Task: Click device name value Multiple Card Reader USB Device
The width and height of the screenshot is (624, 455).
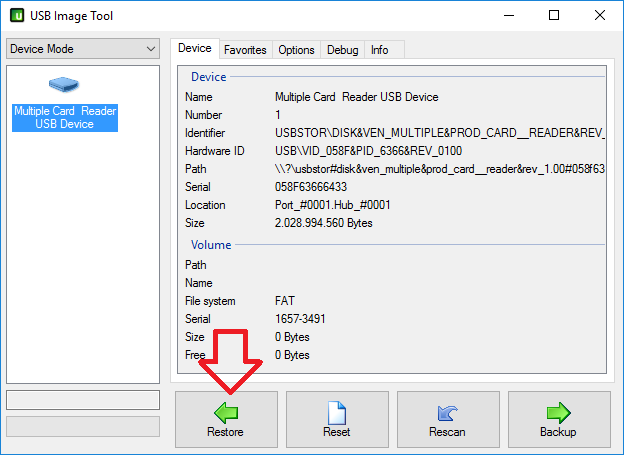Action: pos(357,97)
